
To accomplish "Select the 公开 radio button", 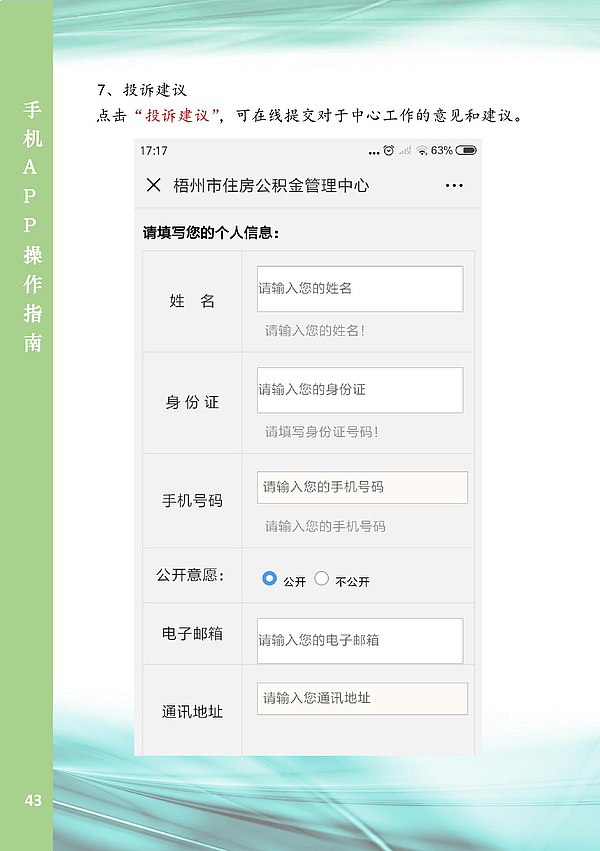I will point(269,578).
